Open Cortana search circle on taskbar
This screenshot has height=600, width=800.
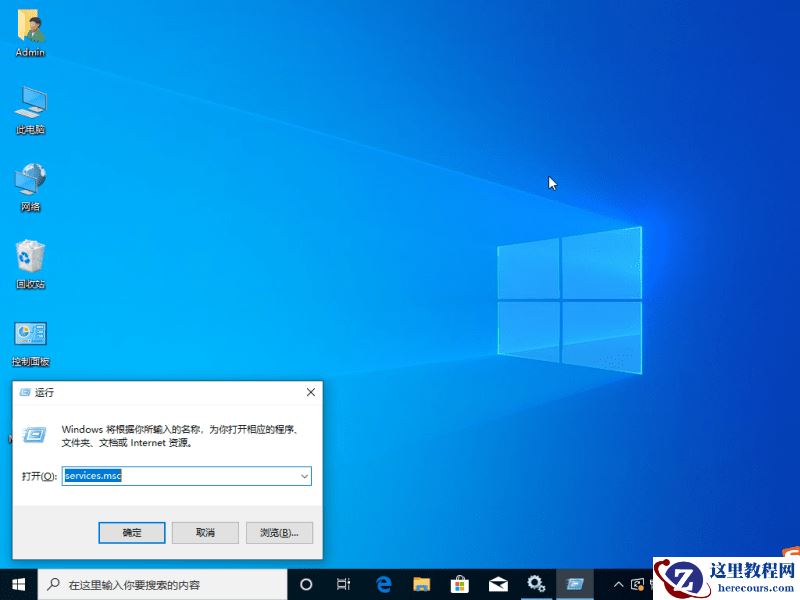pos(305,584)
